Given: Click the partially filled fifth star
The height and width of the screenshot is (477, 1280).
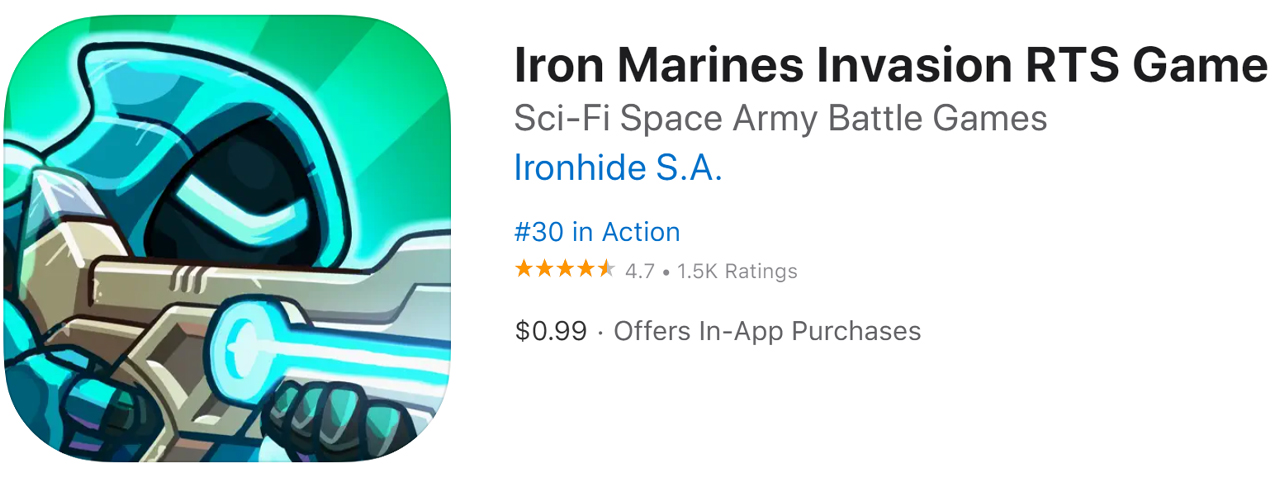Looking at the screenshot, I should pyautogui.click(x=605, y=269).
